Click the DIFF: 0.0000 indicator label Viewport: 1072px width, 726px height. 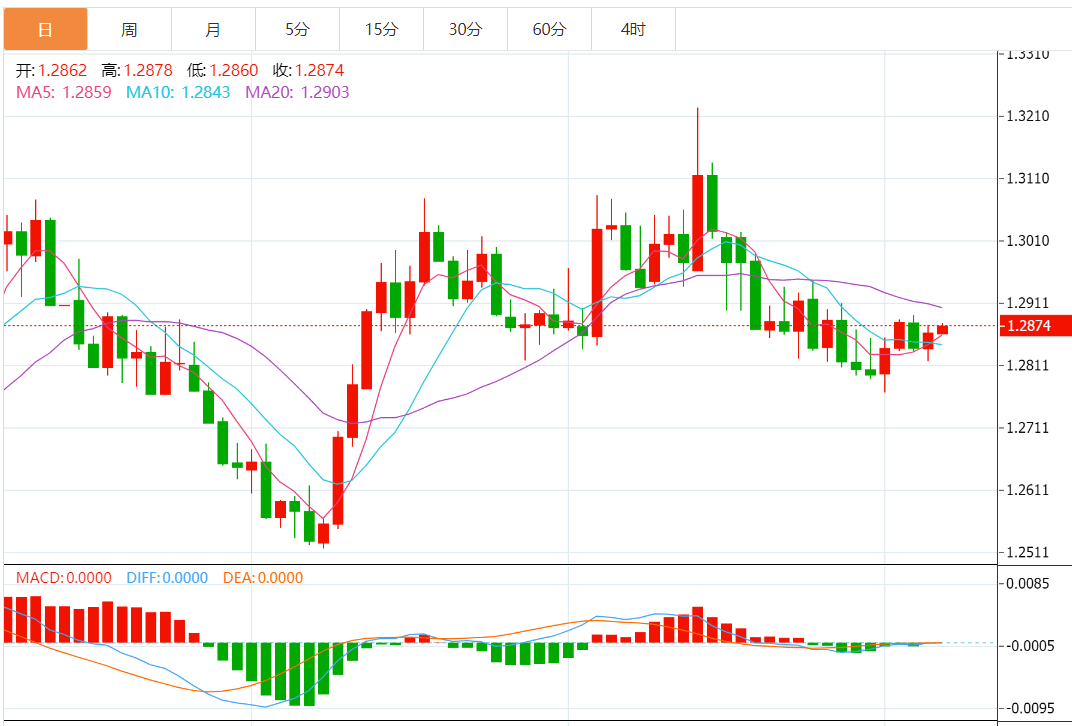click(x=167, y=578)
